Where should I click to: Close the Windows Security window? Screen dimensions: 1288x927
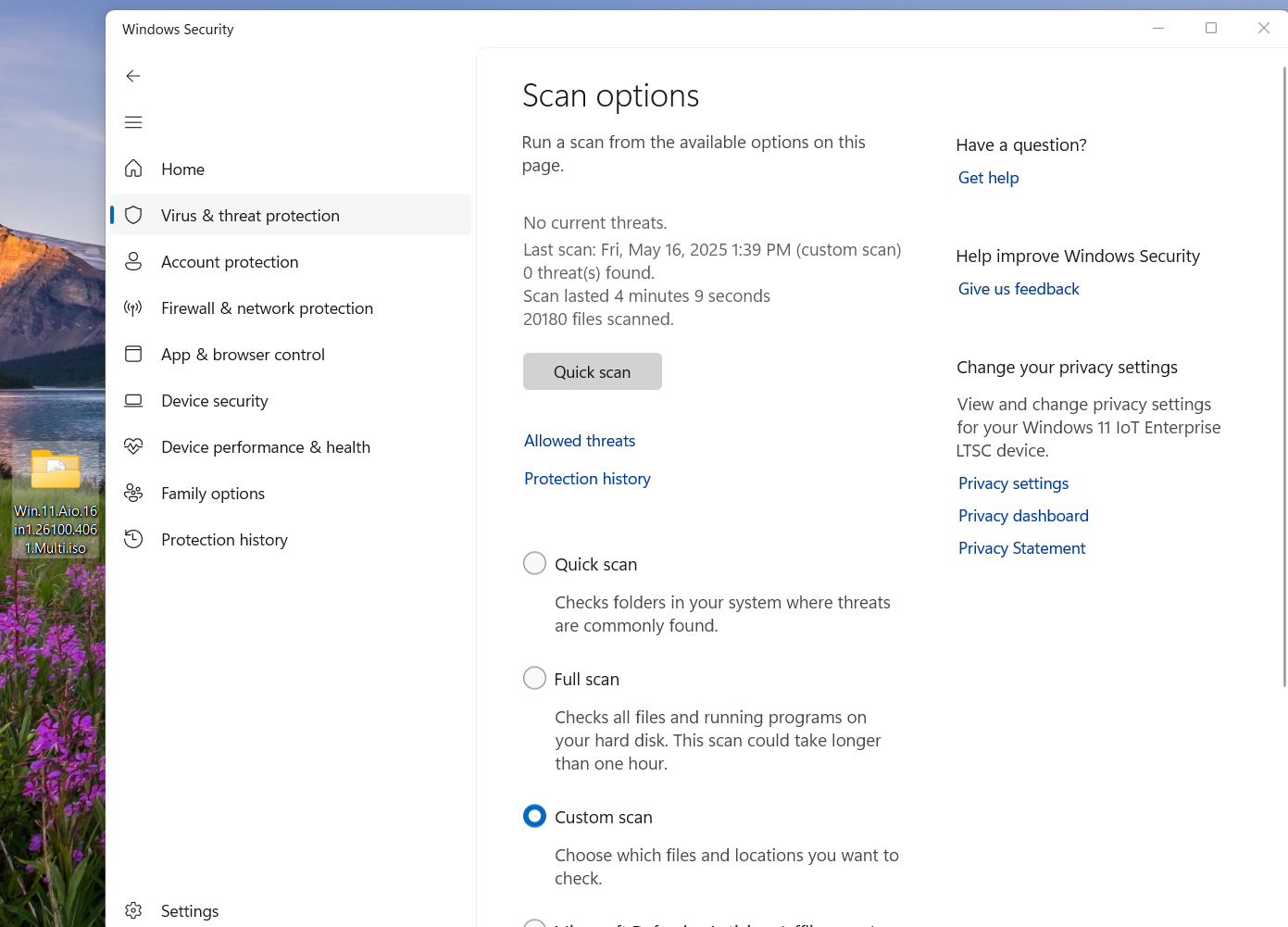1263,28
